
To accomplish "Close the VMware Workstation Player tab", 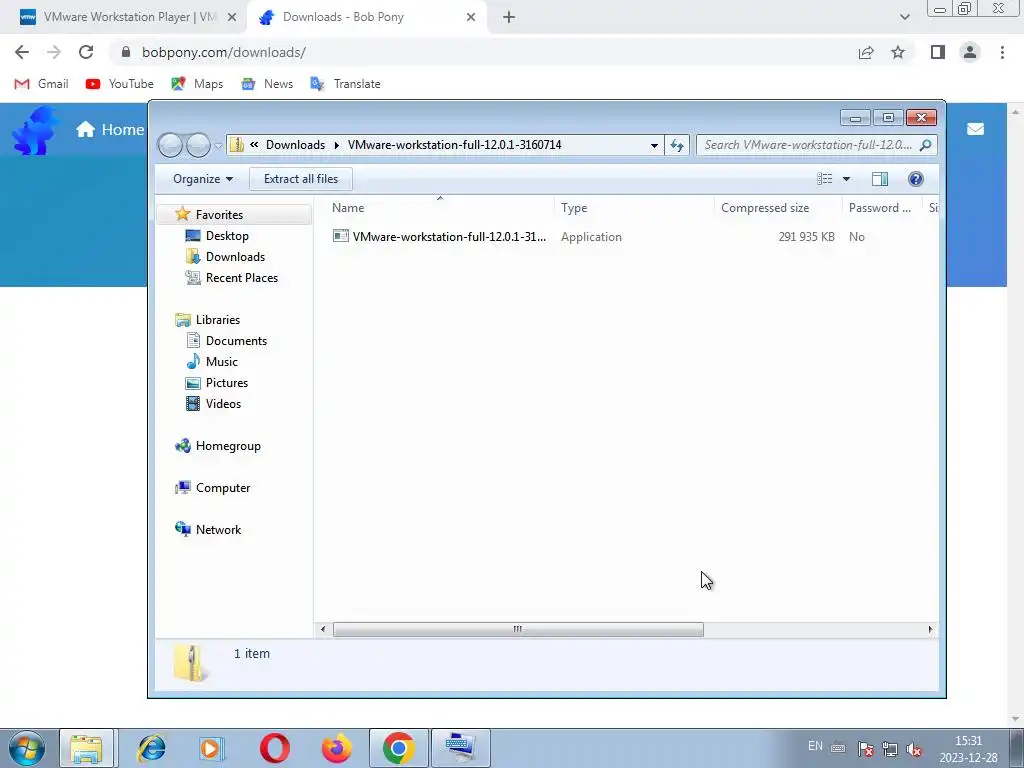I will click(232, 18).
